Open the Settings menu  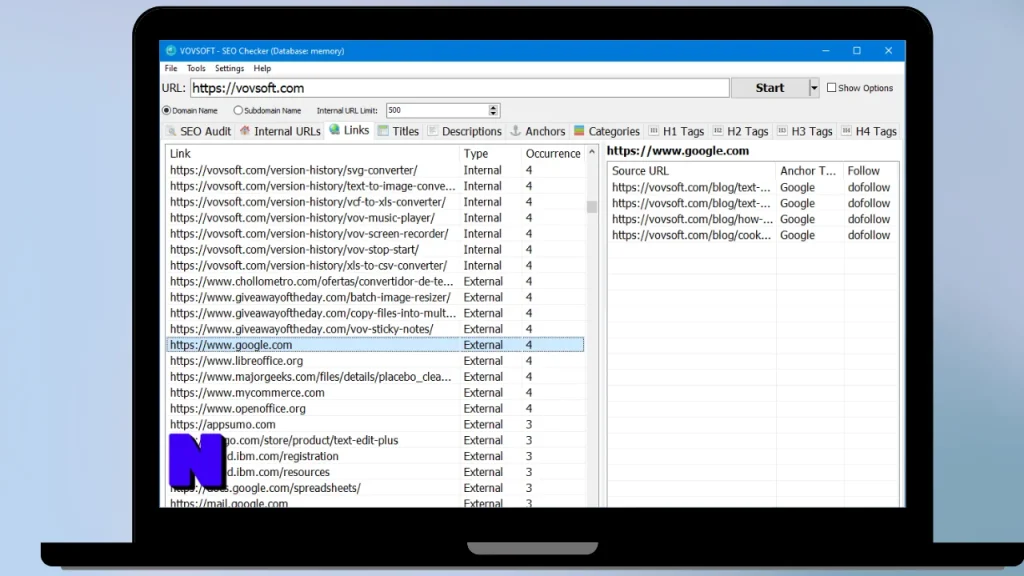coord(229,68)
